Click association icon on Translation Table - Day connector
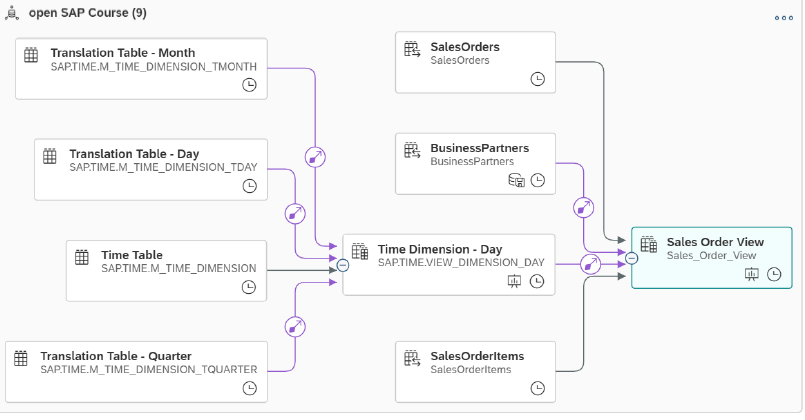Viewport: 805px width, 420px height. [295, 213]
